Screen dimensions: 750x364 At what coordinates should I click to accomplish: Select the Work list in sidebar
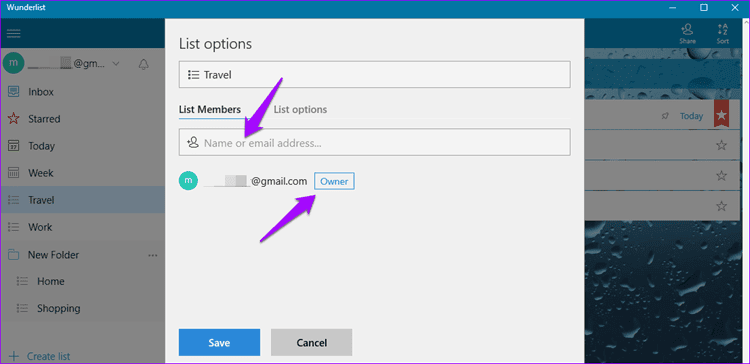pos(83,227)
